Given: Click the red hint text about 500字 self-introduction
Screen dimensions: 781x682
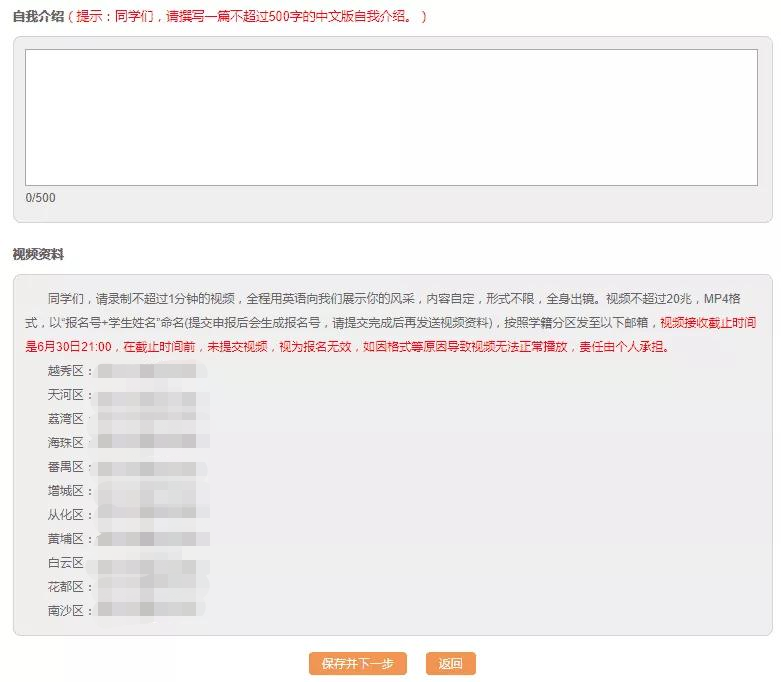Looking at the screenshot, I should pos(247,16).
